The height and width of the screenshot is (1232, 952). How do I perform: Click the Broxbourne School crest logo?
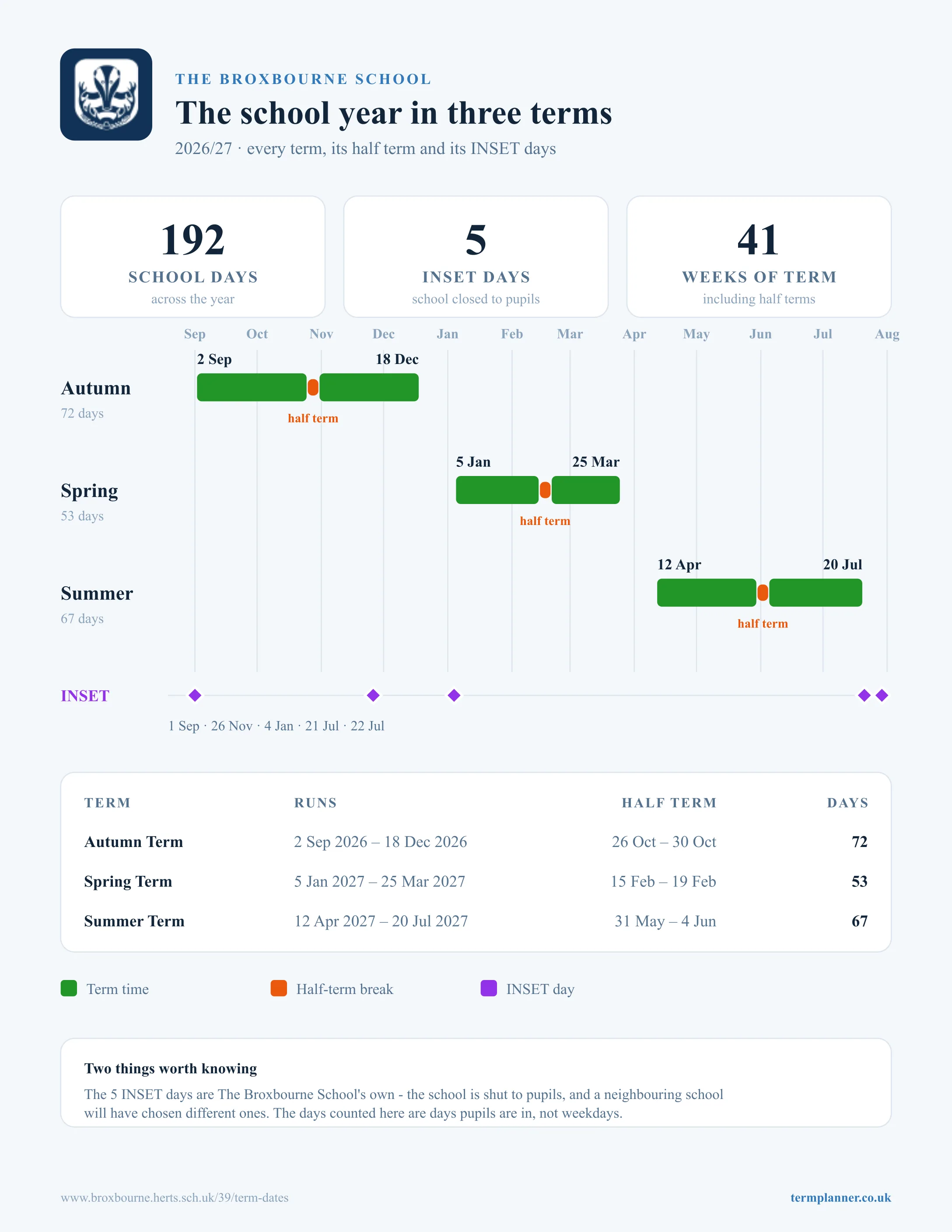(106, 94)
